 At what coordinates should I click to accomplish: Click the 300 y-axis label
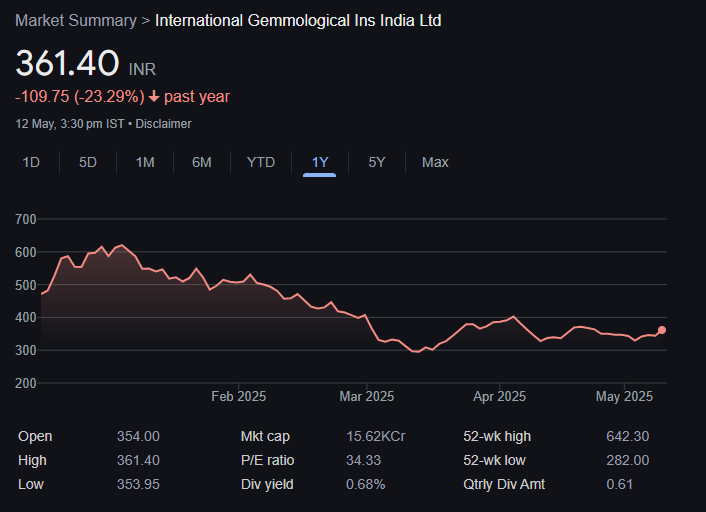click(x=26, y=350)
